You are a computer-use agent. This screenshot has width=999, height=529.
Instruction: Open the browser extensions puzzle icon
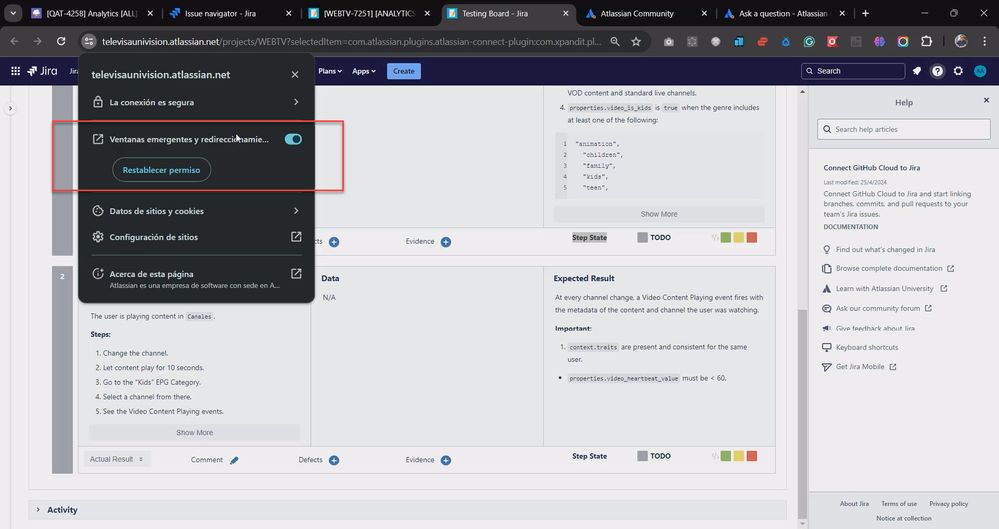tap(926, 41)
